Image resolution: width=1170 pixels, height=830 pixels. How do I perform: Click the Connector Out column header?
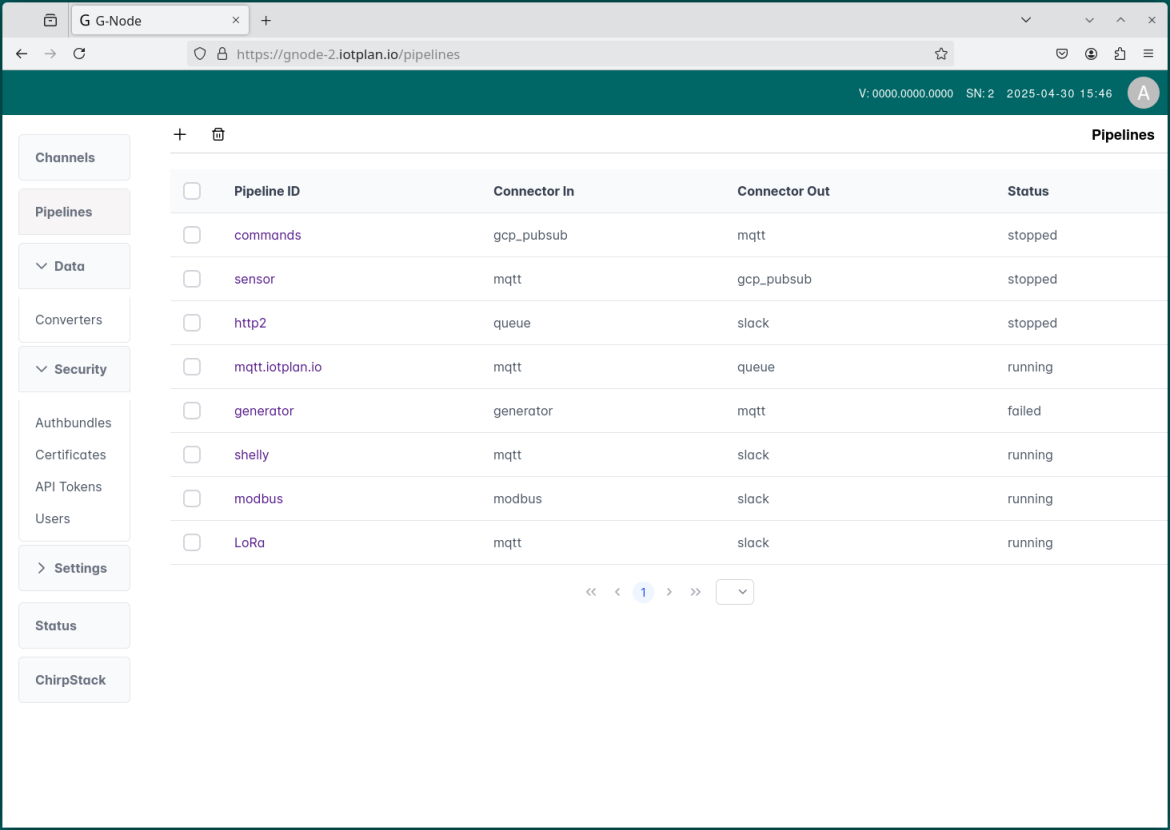(x=783, y=191)
